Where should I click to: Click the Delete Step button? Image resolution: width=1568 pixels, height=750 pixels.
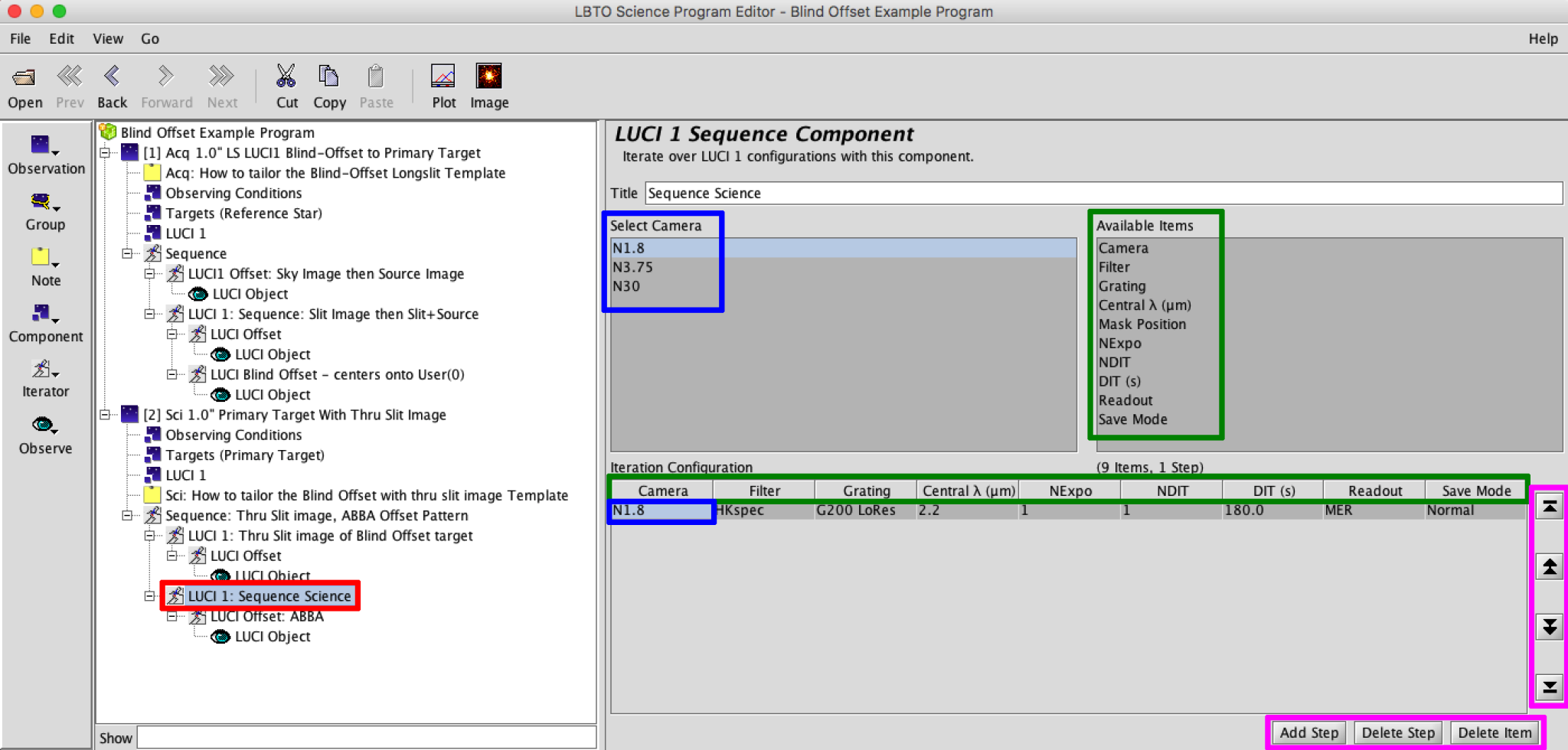pos(1398,732)
